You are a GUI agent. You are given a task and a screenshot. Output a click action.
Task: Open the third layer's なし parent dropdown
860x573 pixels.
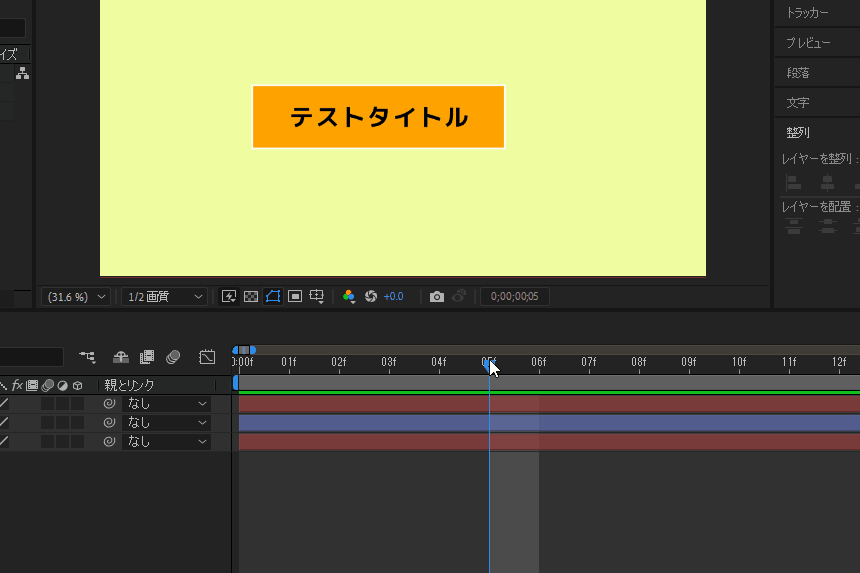(x=166, y=441)
